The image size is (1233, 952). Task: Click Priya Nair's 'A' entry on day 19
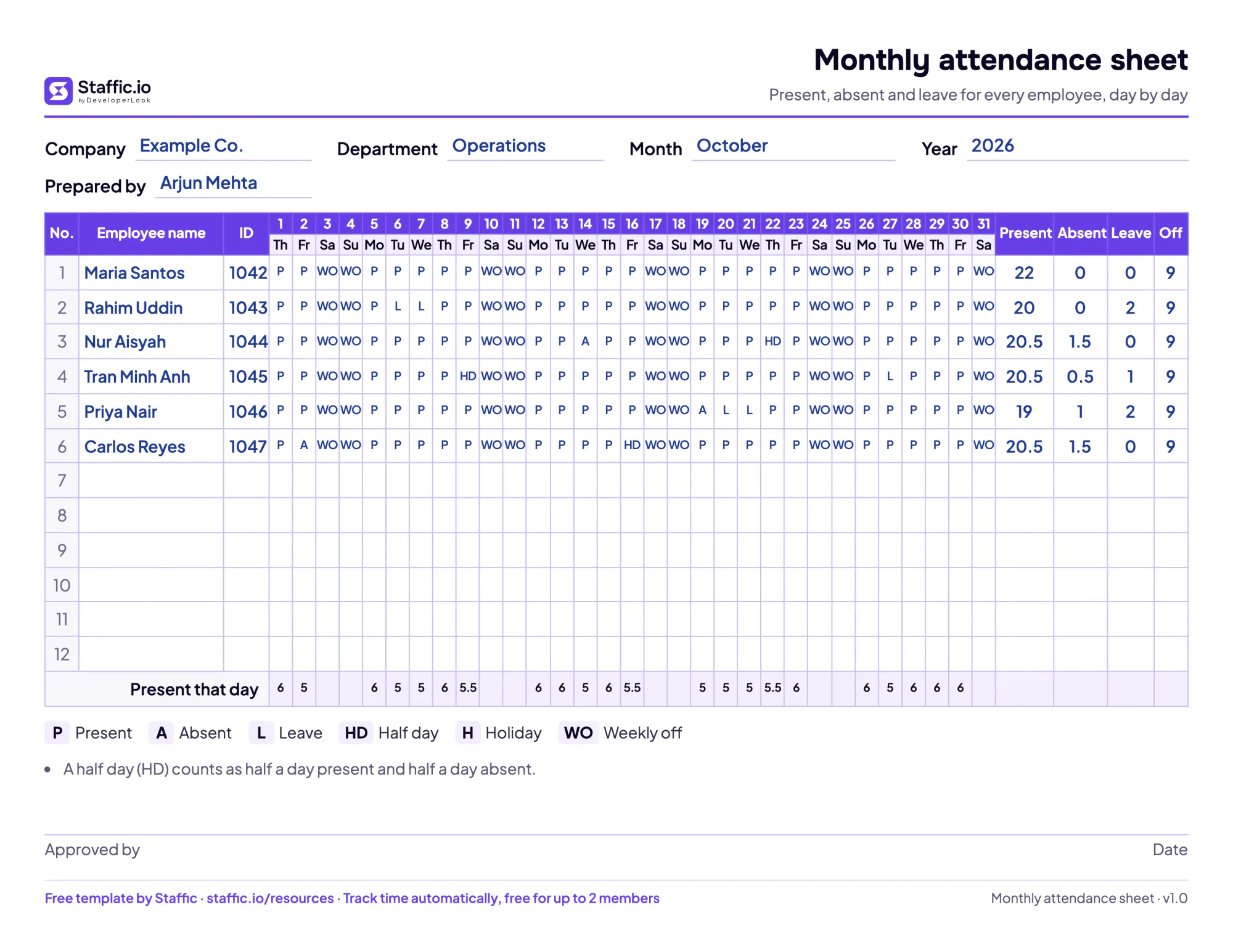(702, 410)
